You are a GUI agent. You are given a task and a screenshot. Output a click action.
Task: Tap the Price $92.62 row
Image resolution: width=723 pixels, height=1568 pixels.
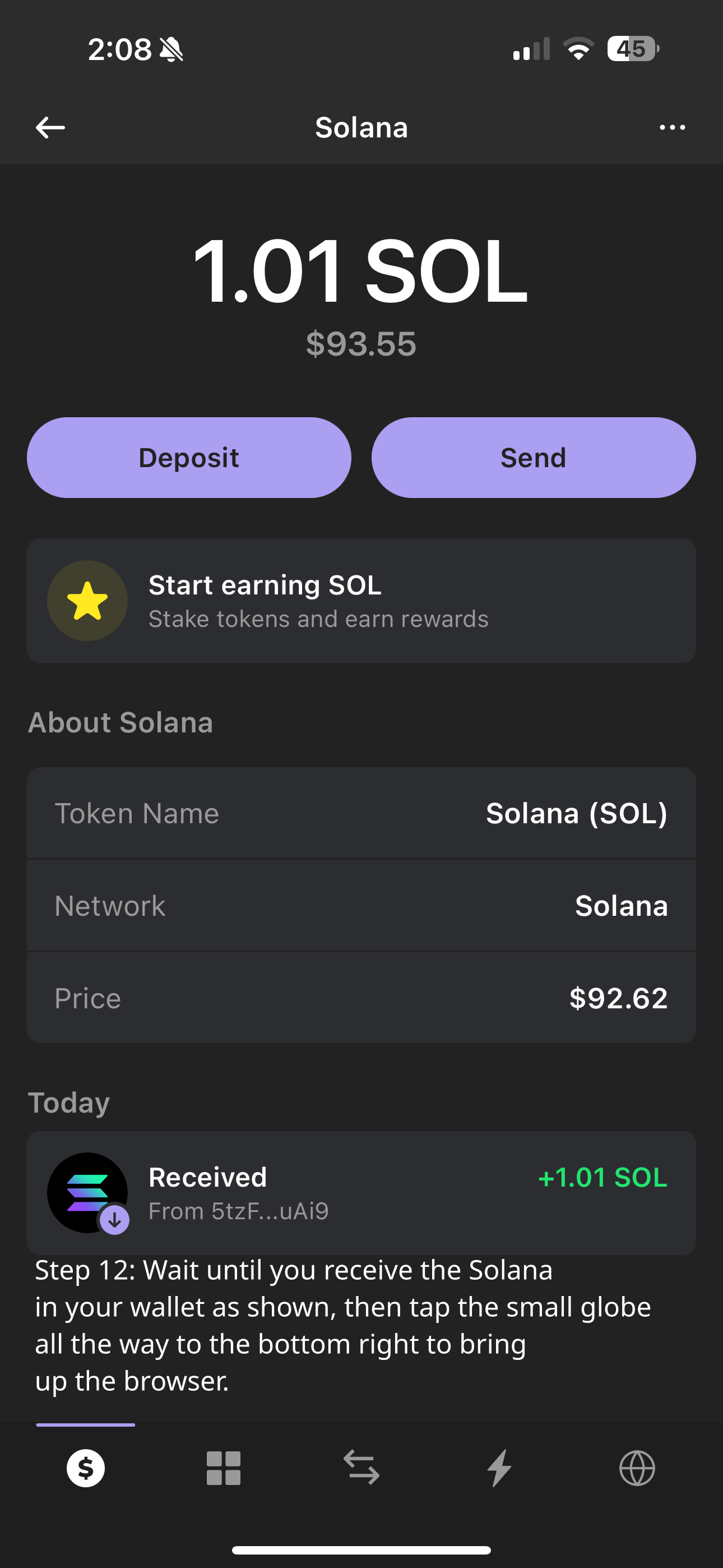pos(361,998)
